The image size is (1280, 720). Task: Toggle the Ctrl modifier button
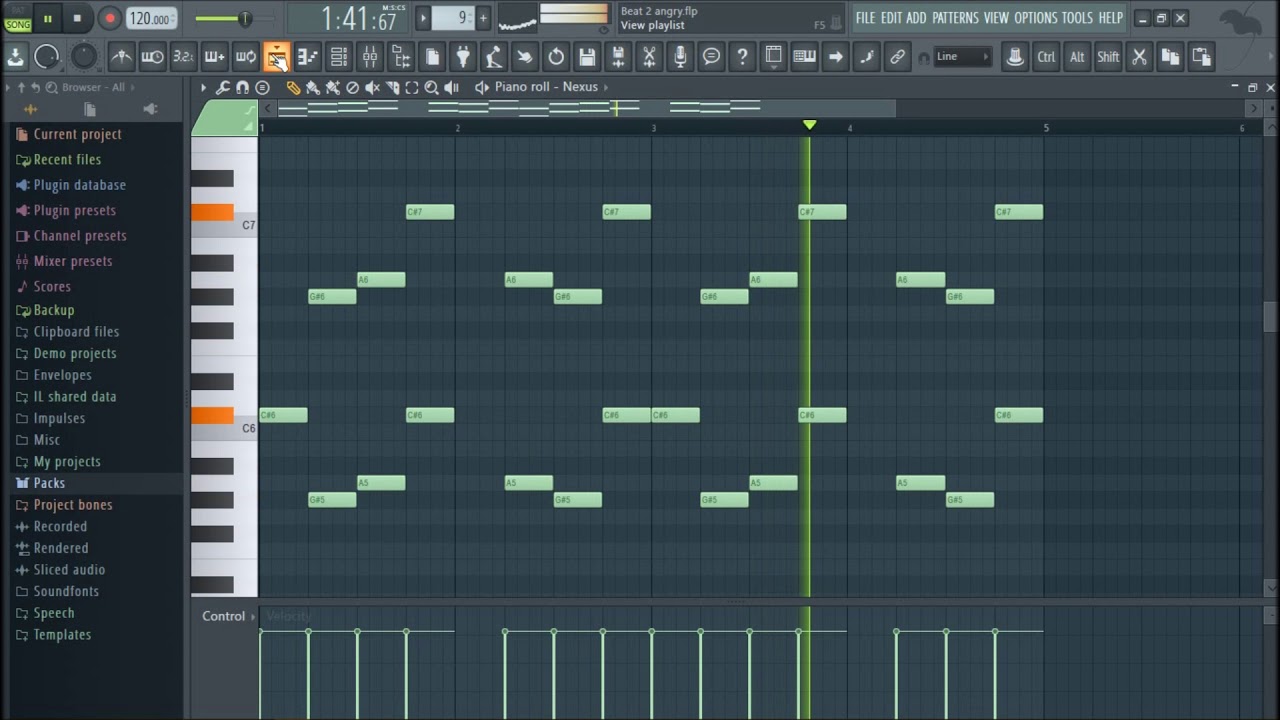[x=1046, y=57]
